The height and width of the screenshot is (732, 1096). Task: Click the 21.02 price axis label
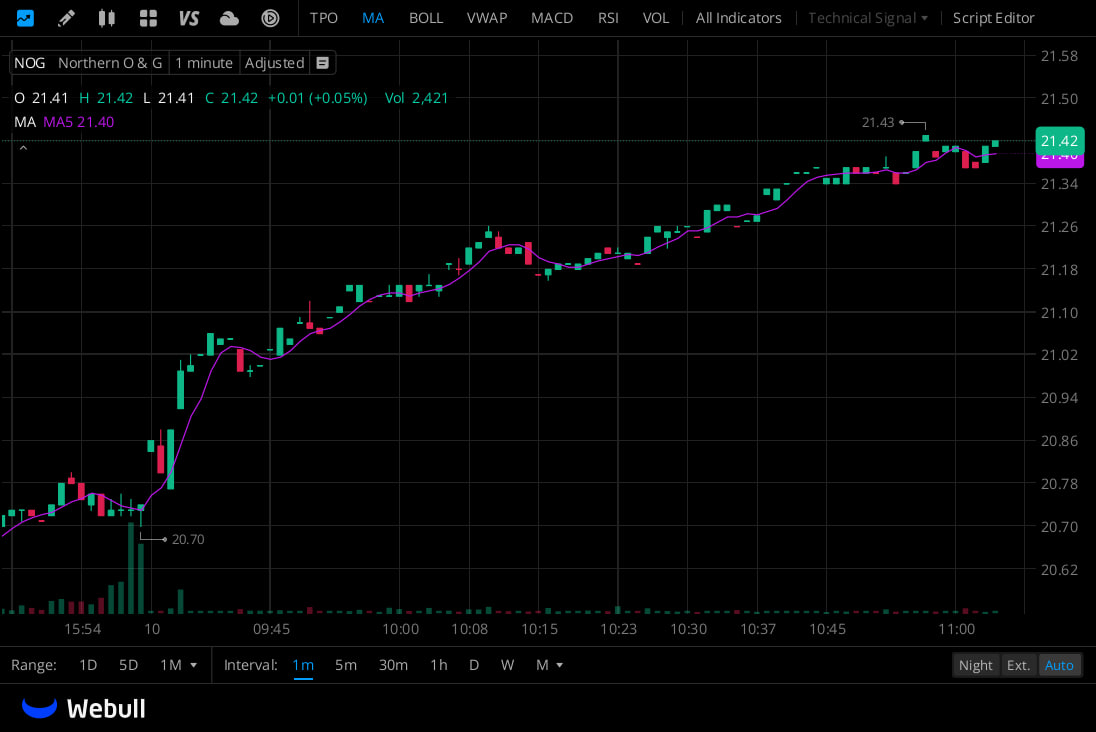pyautogui.click(x=1059, y=354)
